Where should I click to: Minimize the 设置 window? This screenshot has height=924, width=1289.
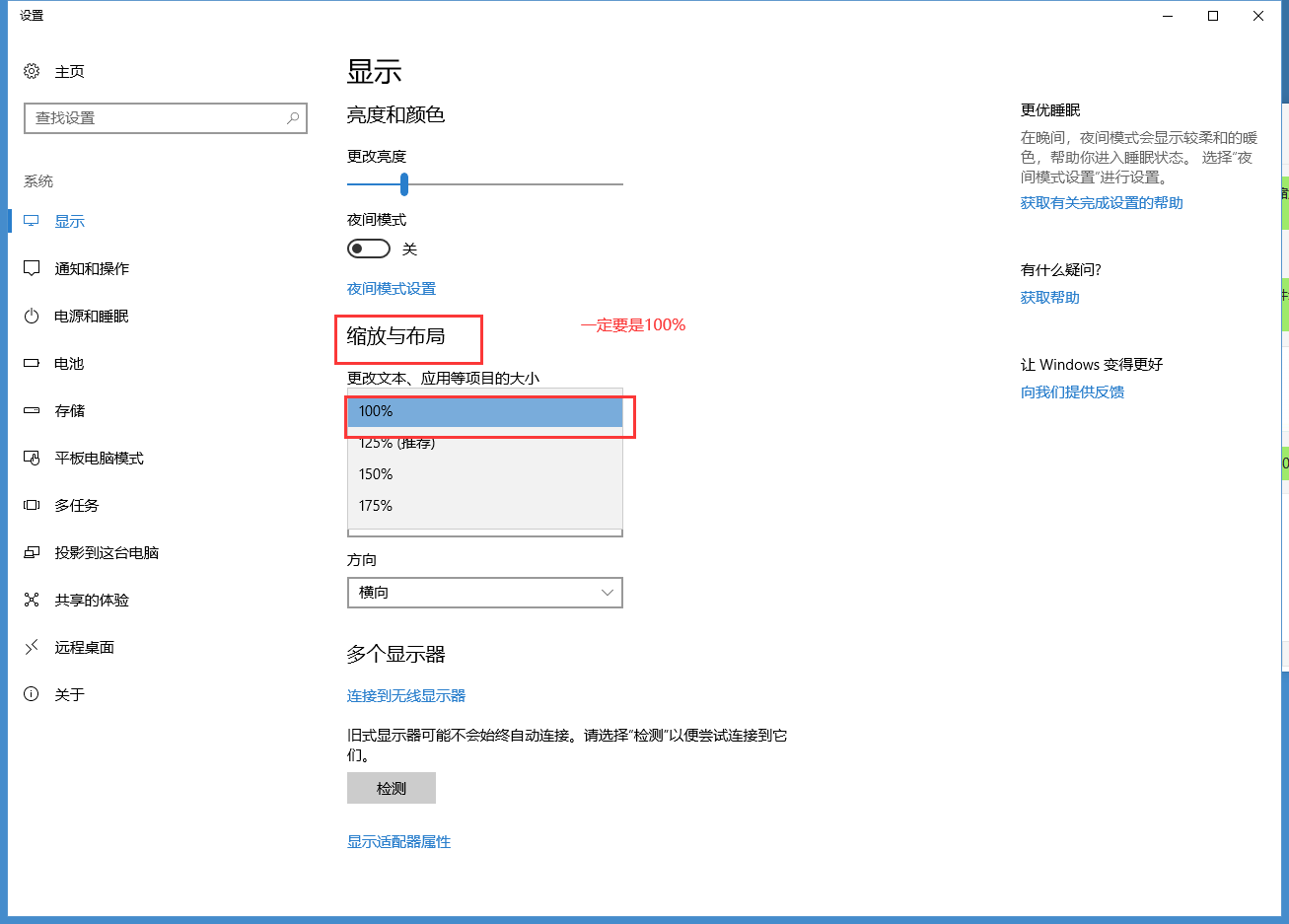[1168, 16]
